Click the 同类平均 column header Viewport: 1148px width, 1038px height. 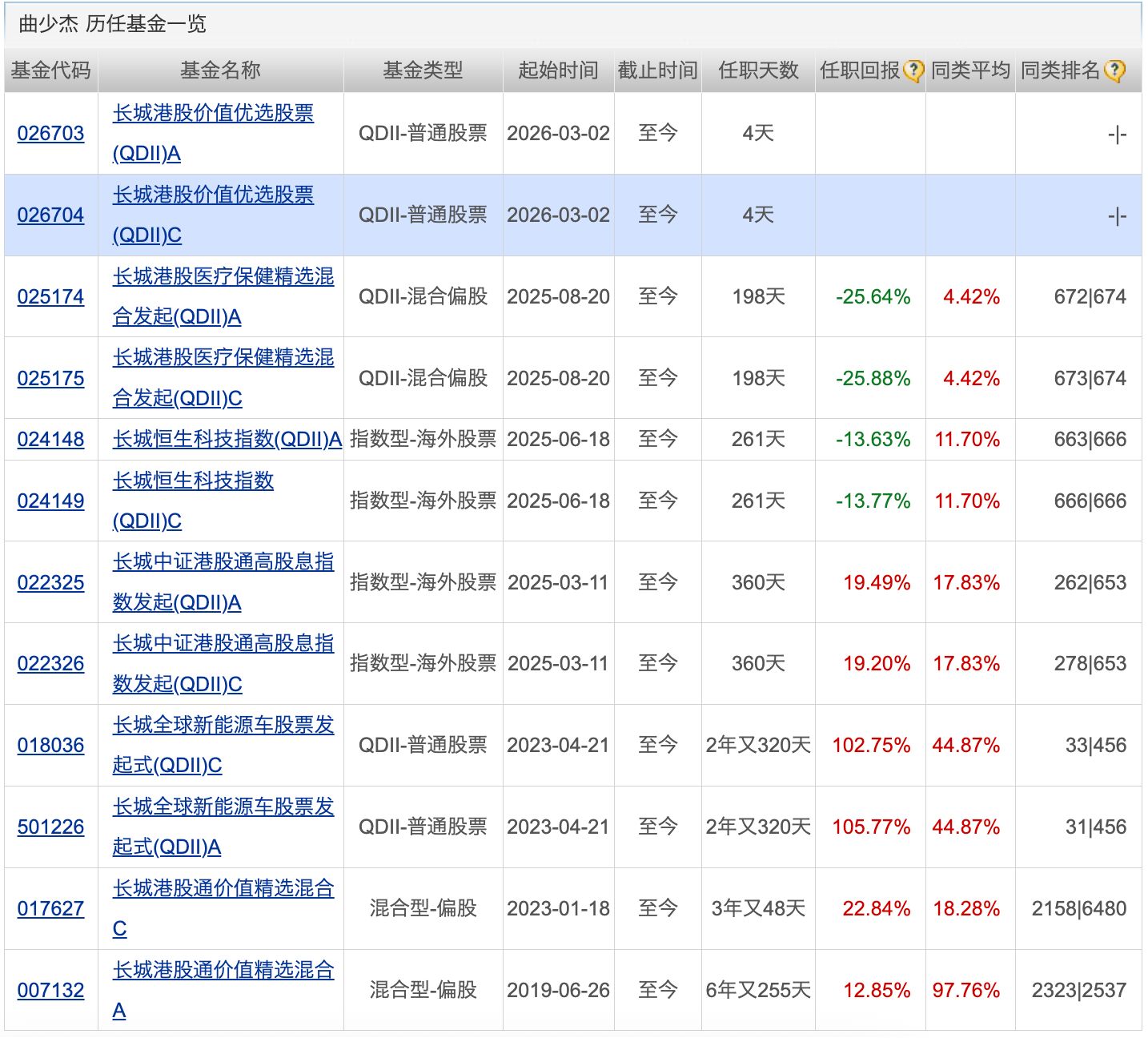point(970,70)
